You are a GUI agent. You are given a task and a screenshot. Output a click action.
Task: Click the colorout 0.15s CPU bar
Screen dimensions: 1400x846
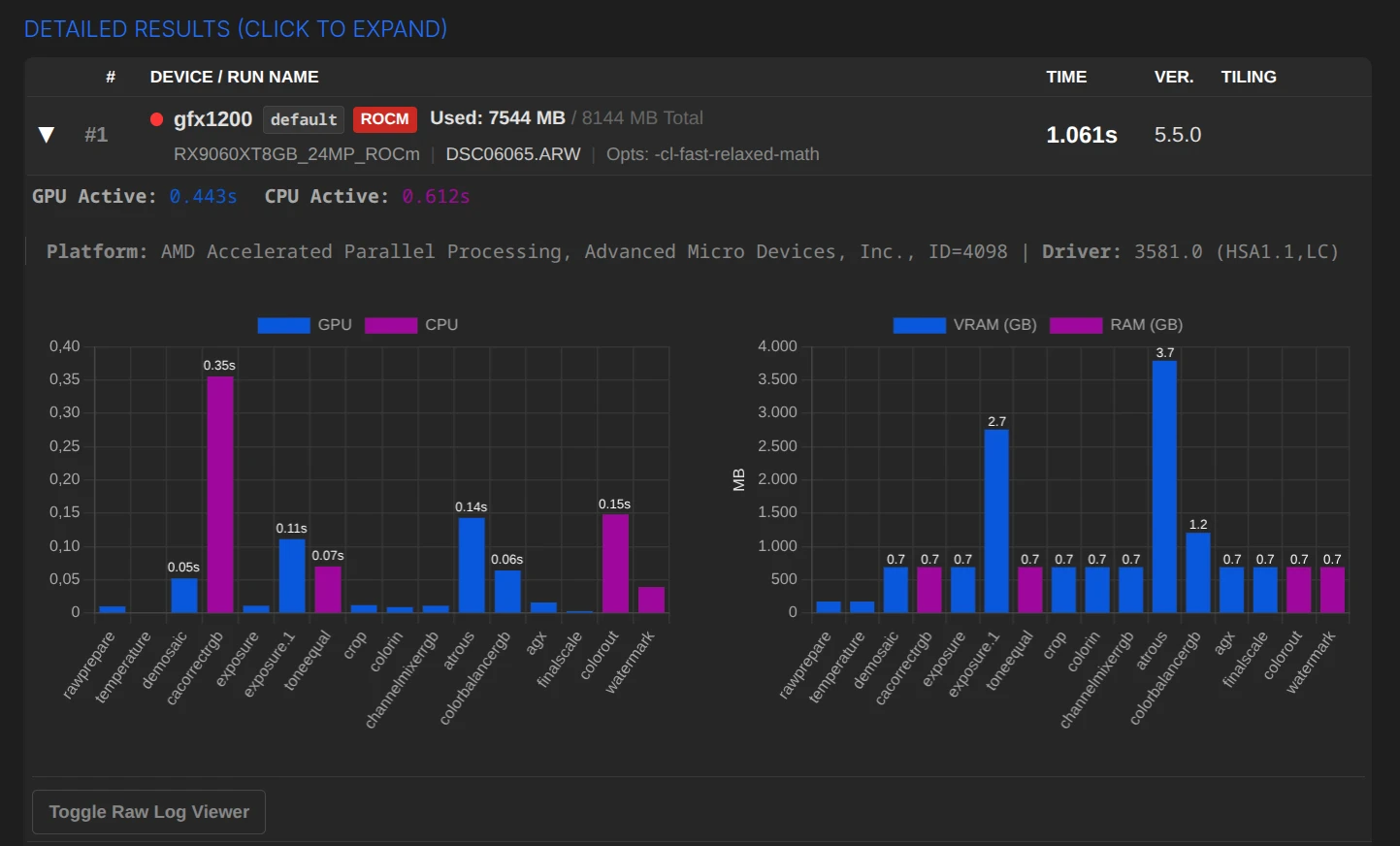(615, 563)
